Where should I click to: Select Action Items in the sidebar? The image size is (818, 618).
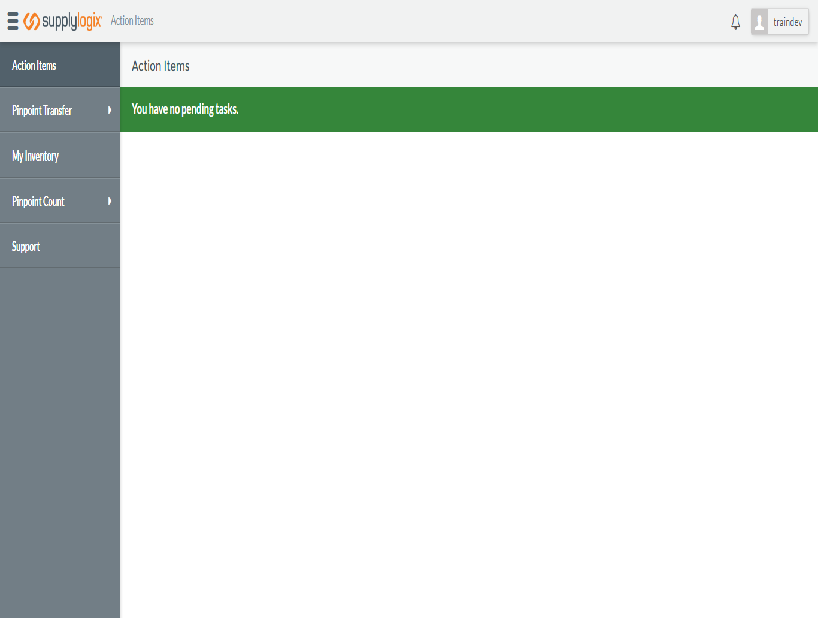pos(34,66)
